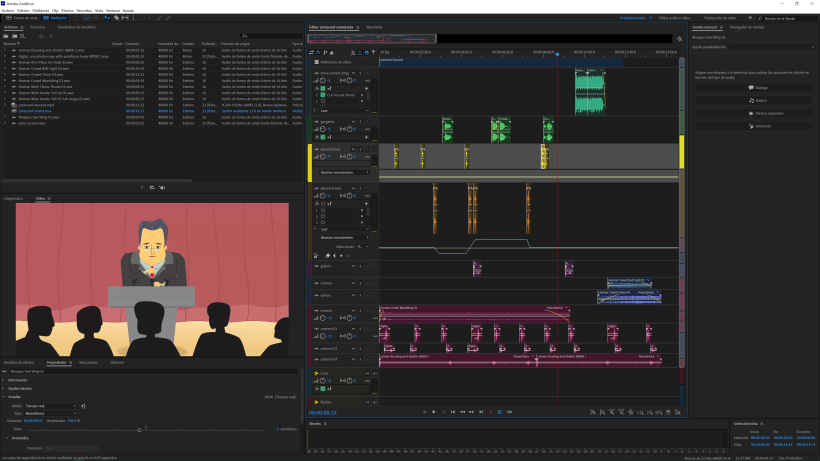Show Sends view in editor toolbar
The image size is (820, 461).
tap(325, 52)
